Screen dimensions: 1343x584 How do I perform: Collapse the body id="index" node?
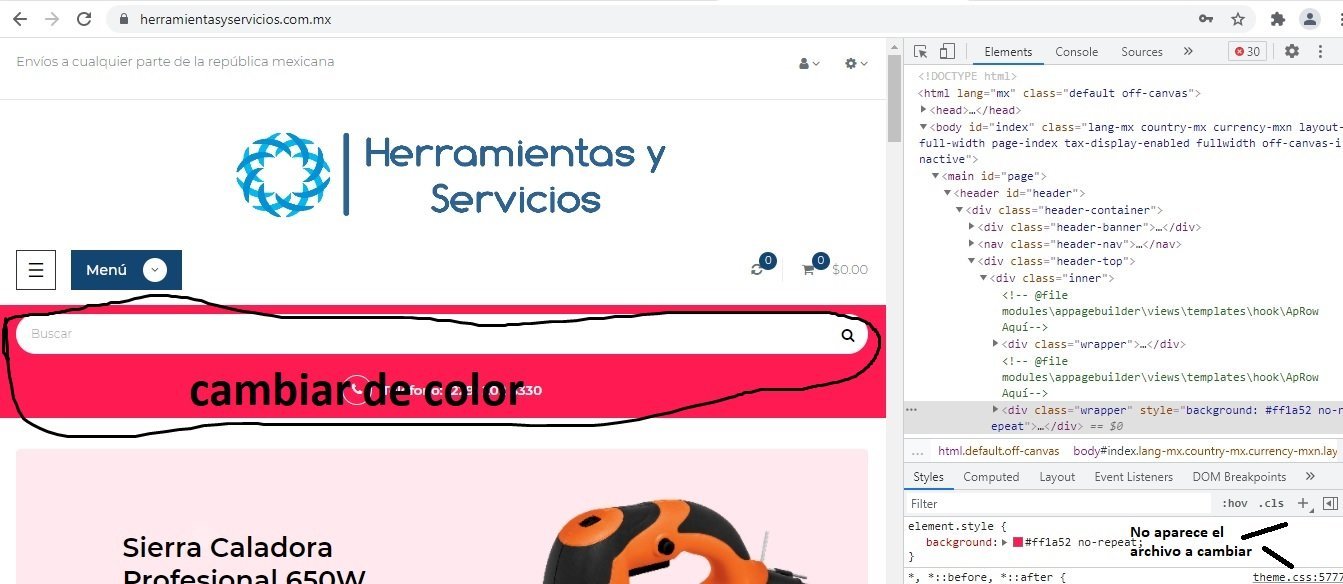924,127
